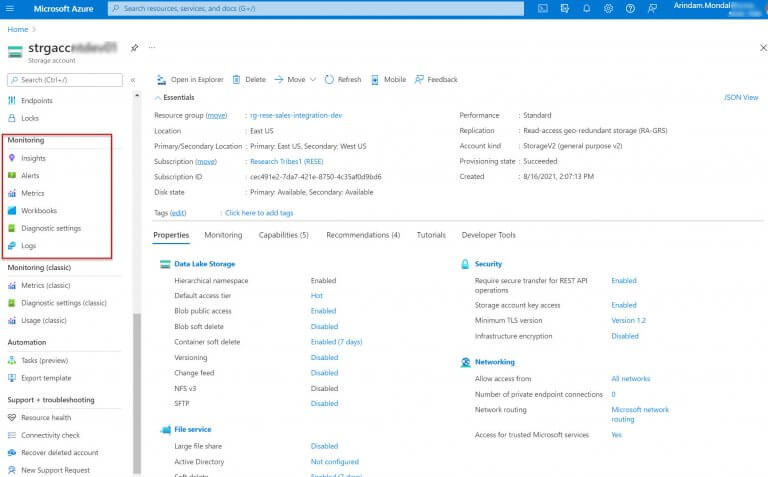This screenshot has height=477, width=768.
Task: Click Feedback in the toolbar
Action: point(436,79)
